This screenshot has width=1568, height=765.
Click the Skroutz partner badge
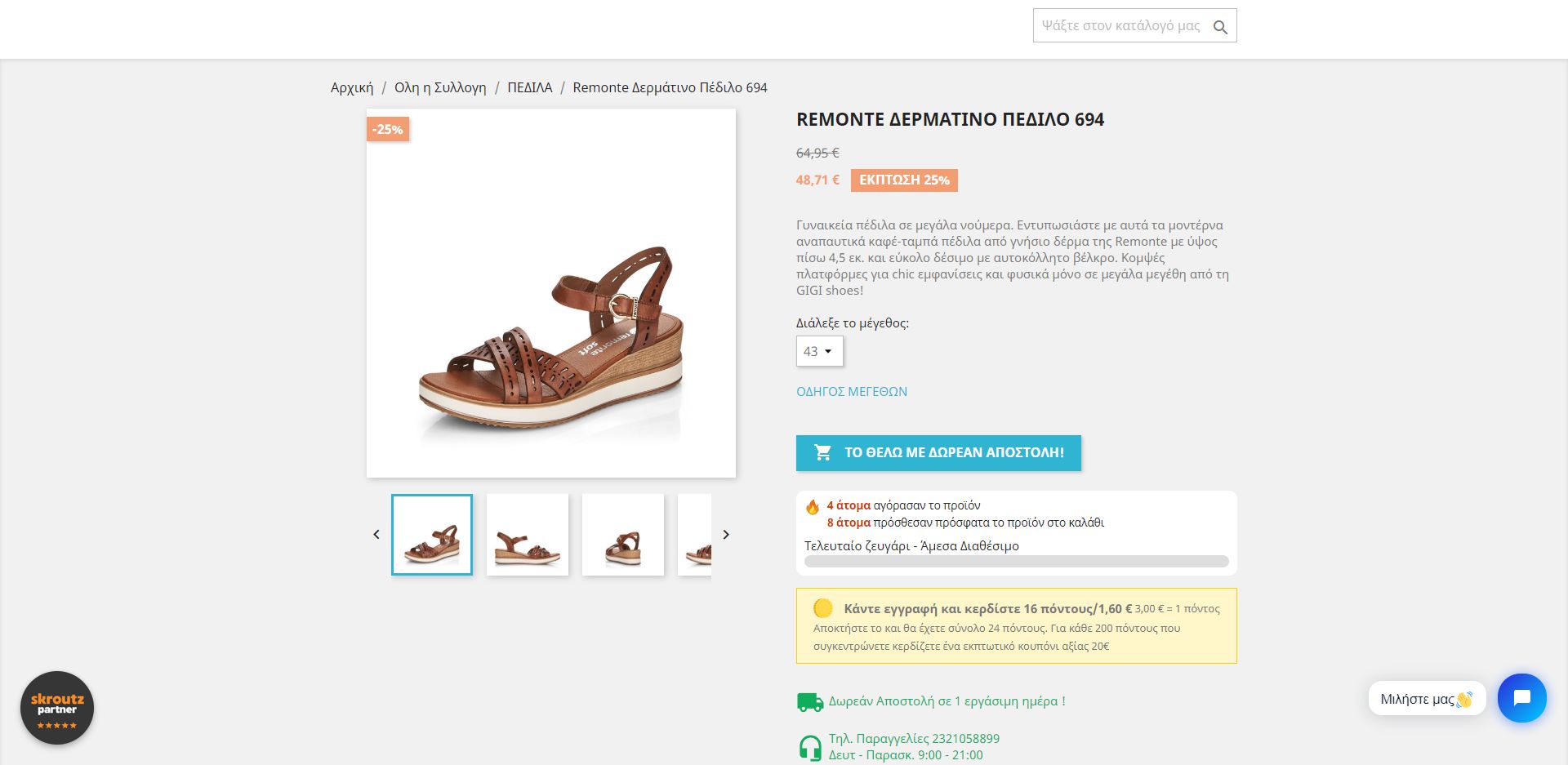[57, 708]
